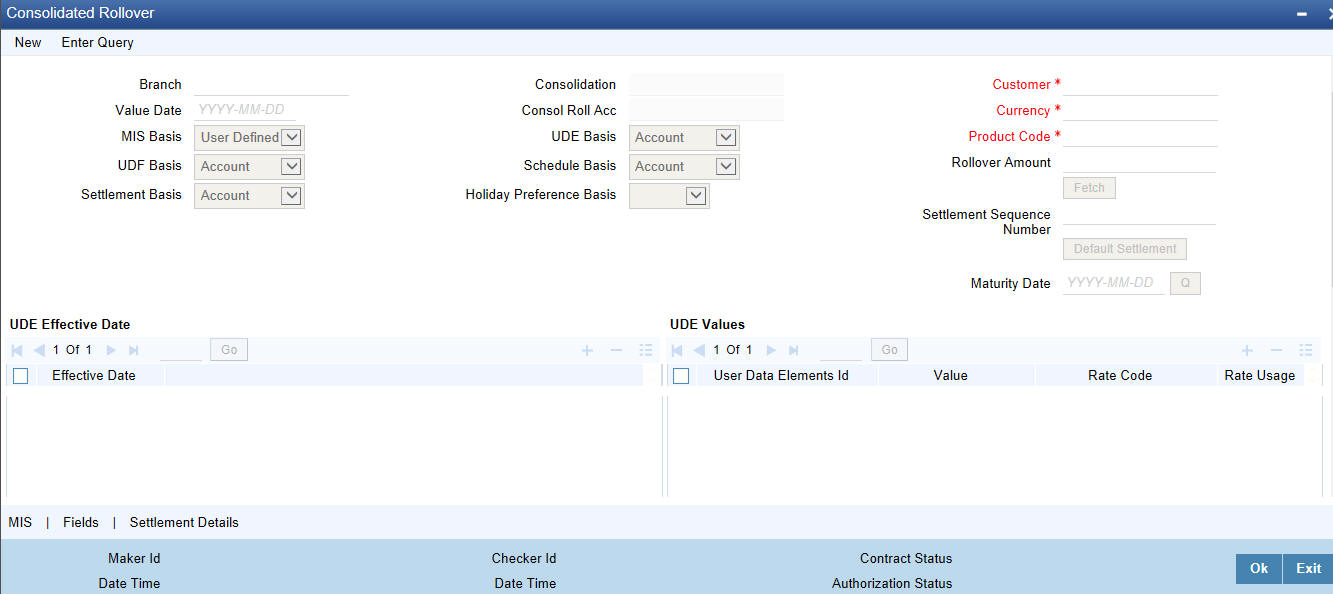1333x594 pixels.
Task: Go to next page in UDE Values
Action: (771, 350)
